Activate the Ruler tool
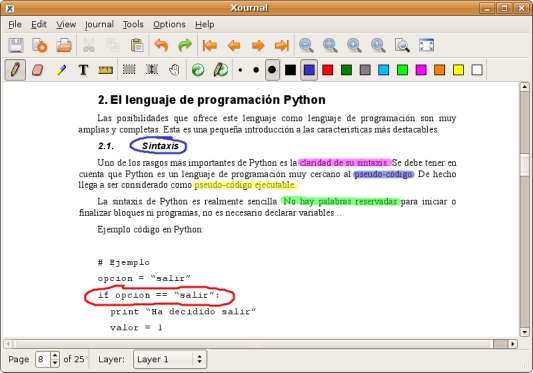Viewport: 533px width, 373px height. pyautogui.click(x=105, y=70)
